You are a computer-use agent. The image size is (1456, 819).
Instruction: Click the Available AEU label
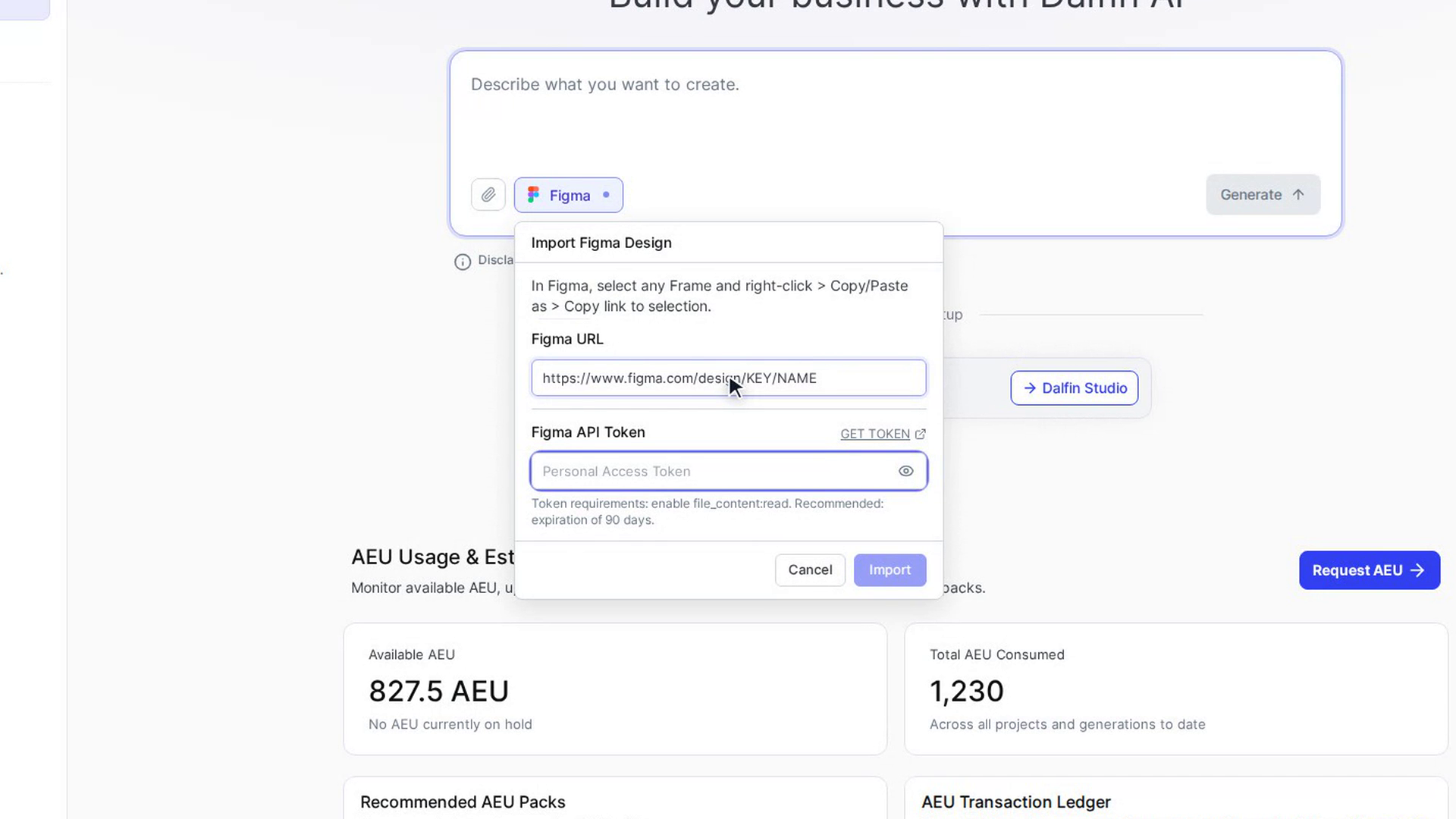(x=412, y=654)
